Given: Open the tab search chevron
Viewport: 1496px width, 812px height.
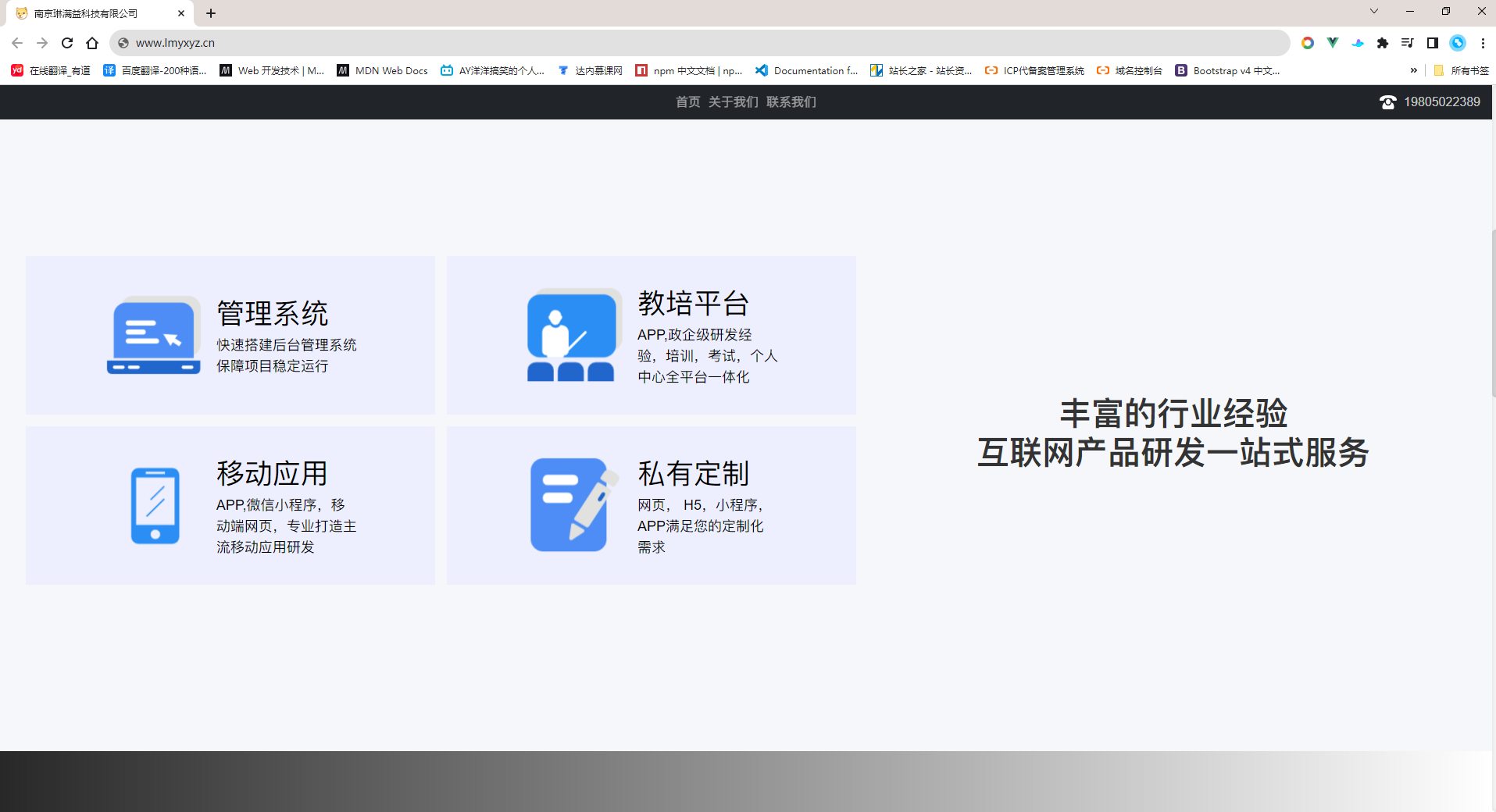Looking at the screenshot, I should point(1374,12).
